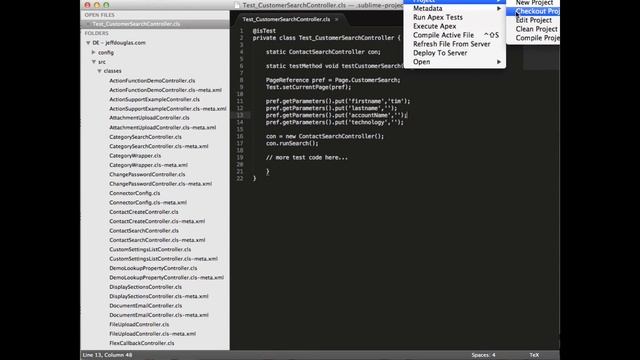Open DemoLookupPropertyController.cls
Screen dimensions: 640x360
tap(153, 269)
